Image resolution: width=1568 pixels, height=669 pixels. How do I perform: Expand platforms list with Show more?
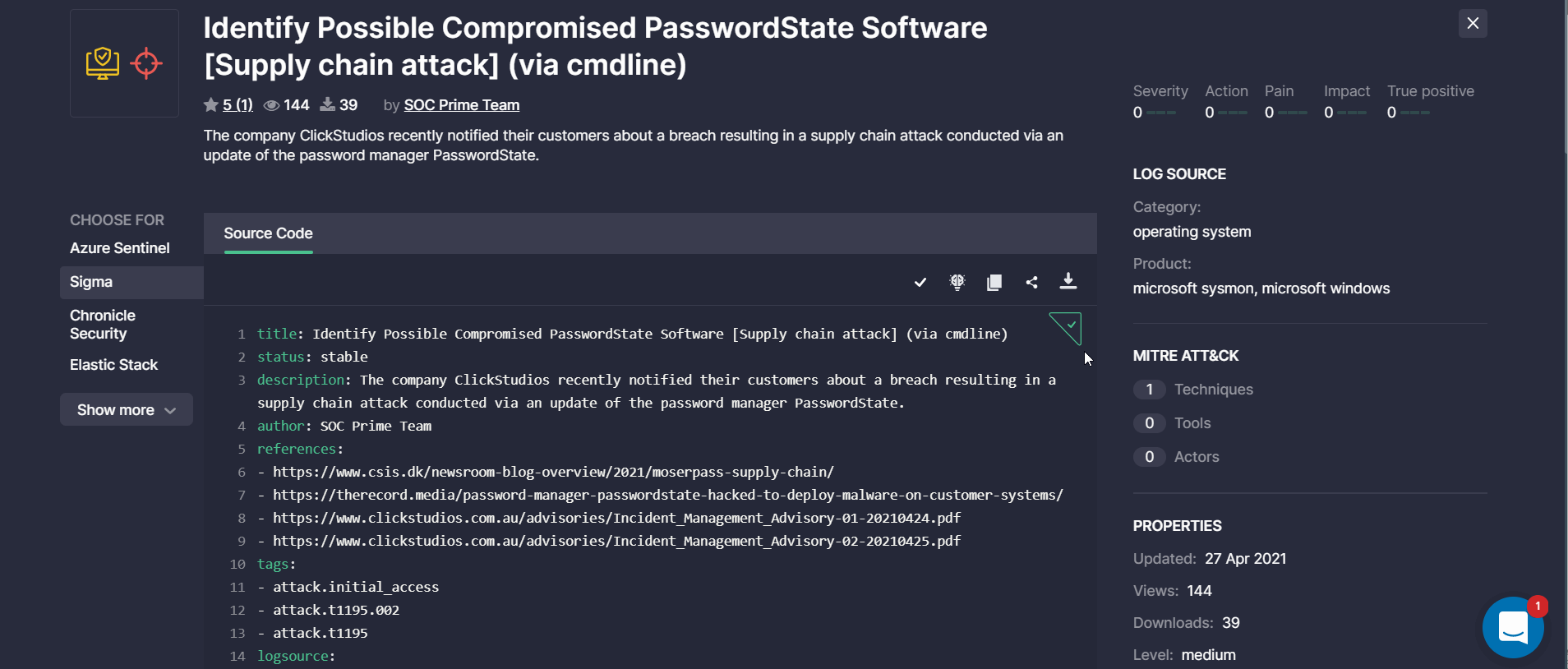127,410
